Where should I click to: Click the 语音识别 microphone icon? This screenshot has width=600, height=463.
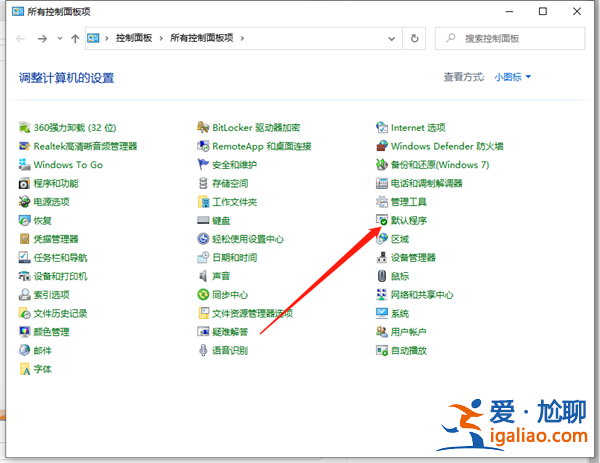click(x=203, y=351)
